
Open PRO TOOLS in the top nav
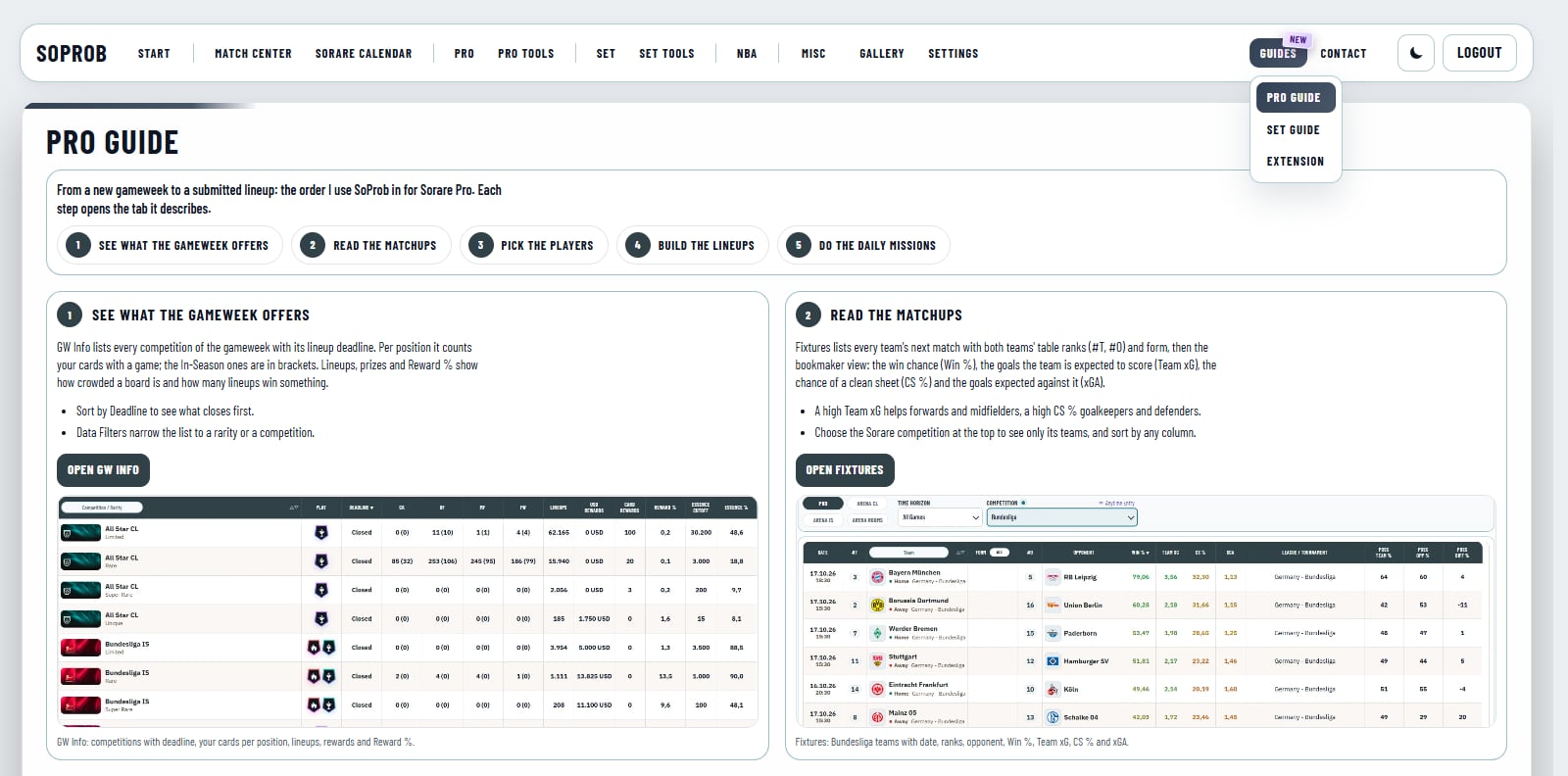tap(526, 53)
